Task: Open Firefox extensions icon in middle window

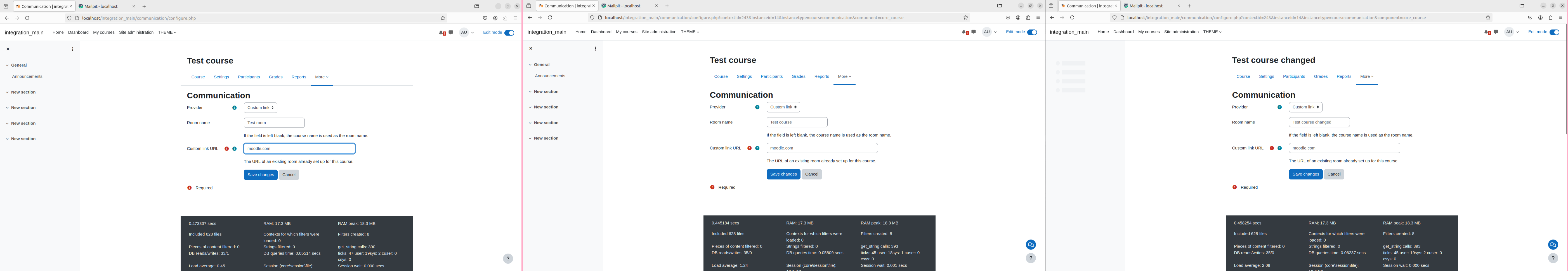Action: [x=1028, y=18]
